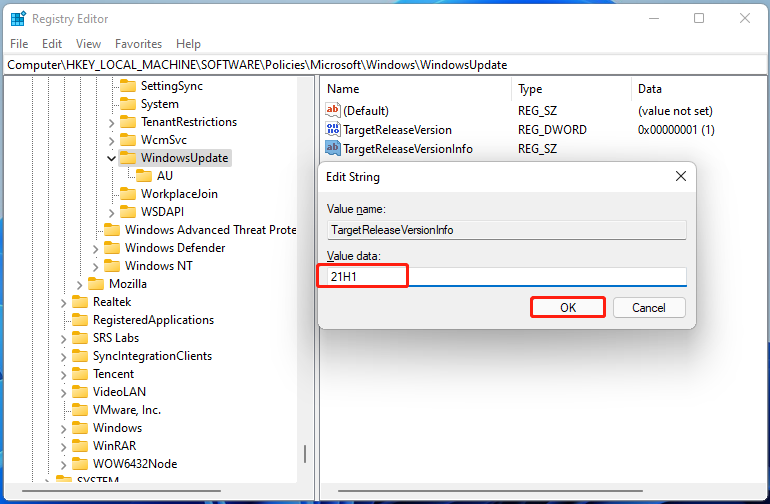Click the TargetReleaseVersion DWORD icon
The height and width of the screenshot is (504, 770).
click(332, 129)
